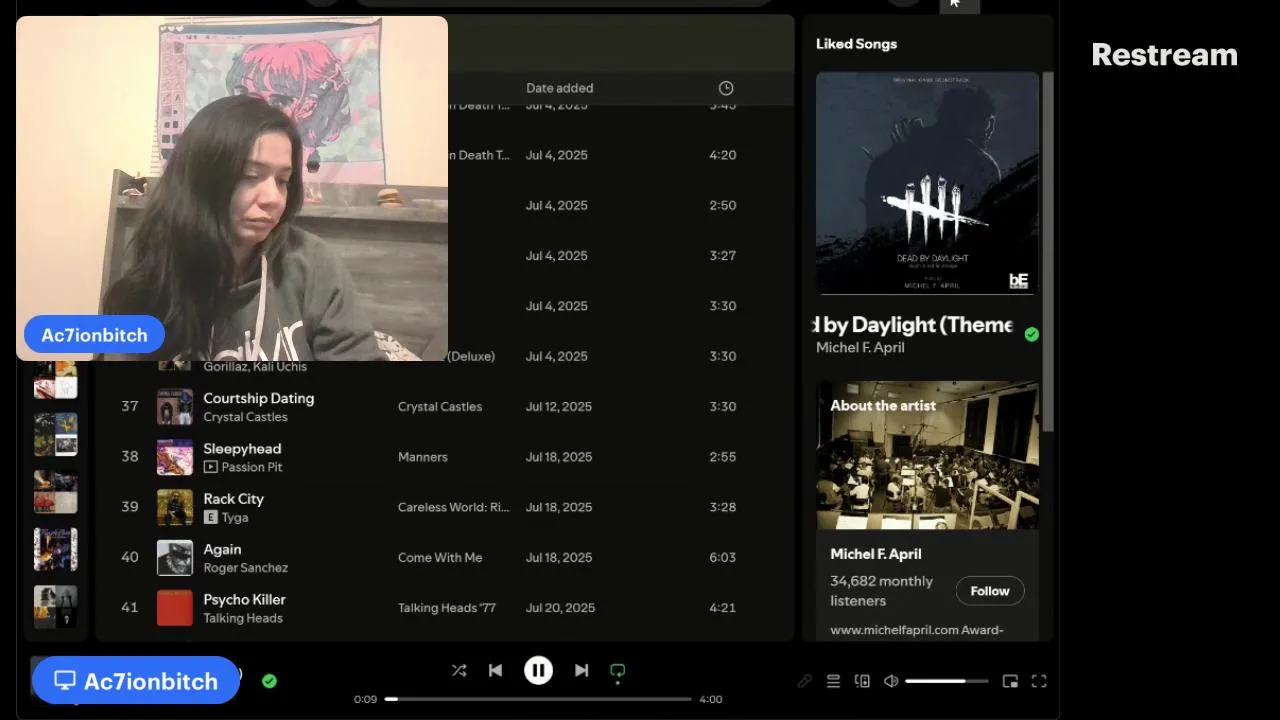Play Courtship Dating track title
Image resolution: width=1280 pixels, height=720 pixels.
259,398
